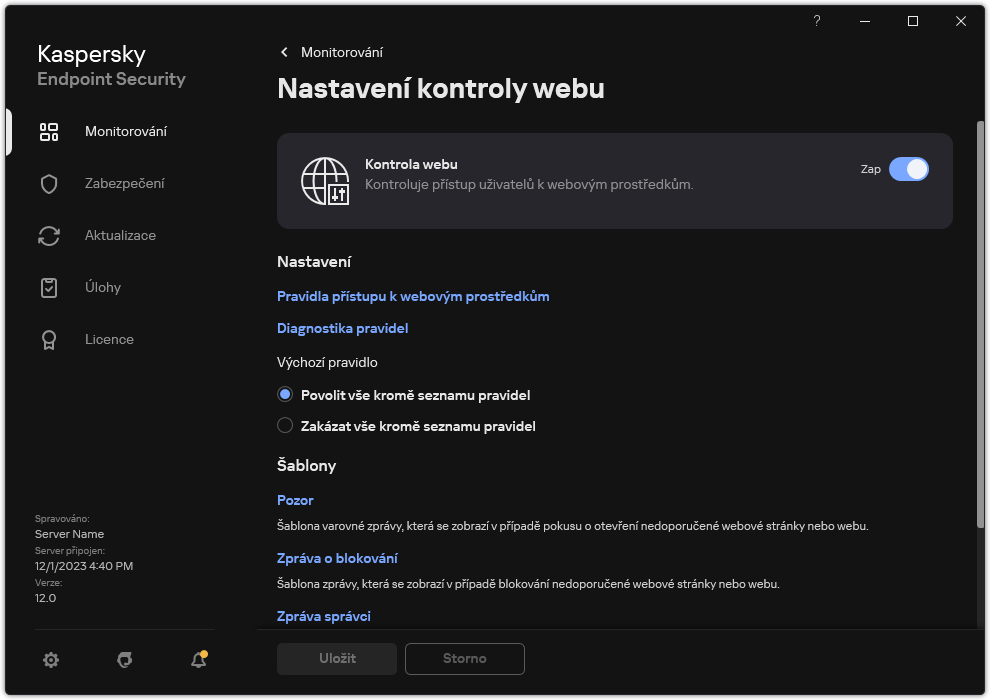
Task: Open settings with the gear icon
Action: [51, 660]
